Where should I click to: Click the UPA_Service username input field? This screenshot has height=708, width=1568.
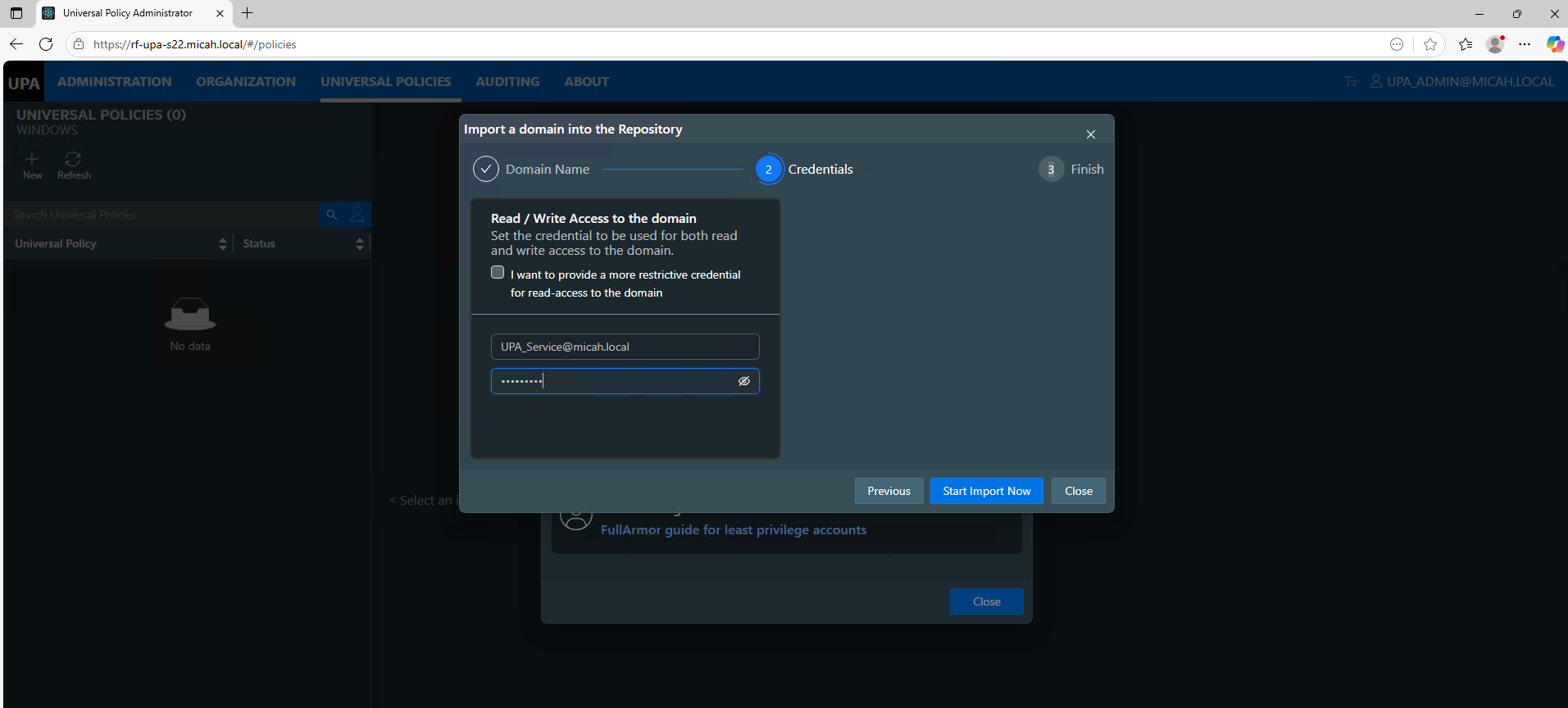[625, 347]
